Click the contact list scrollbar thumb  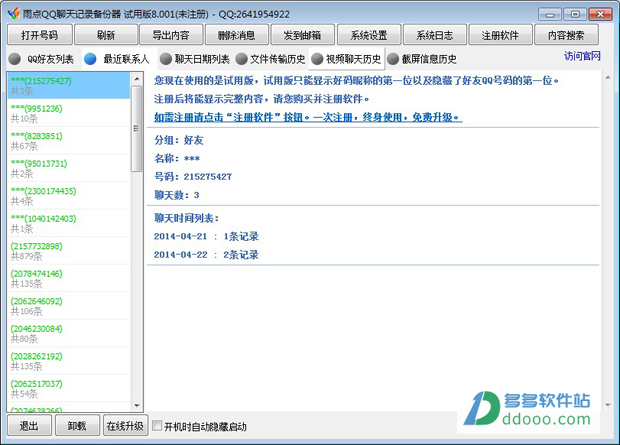[136, 129]
